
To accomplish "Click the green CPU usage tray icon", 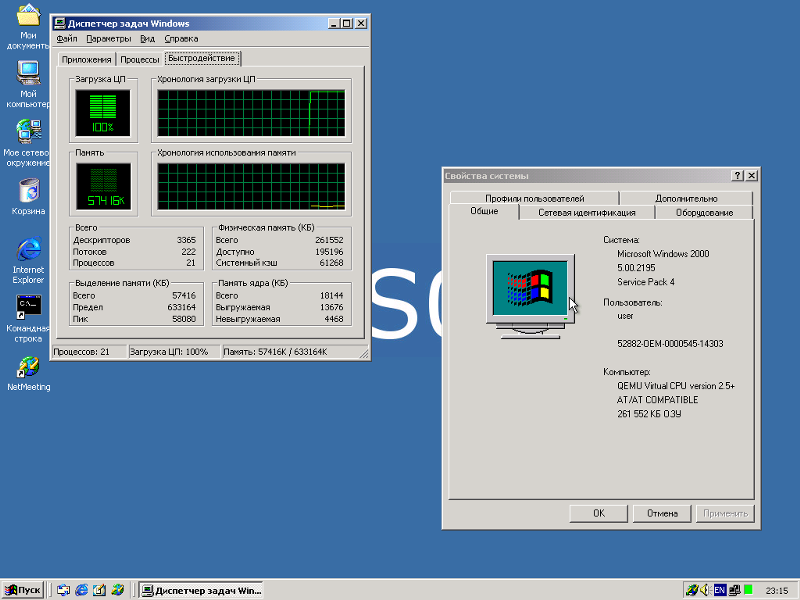I will [748, 590].
